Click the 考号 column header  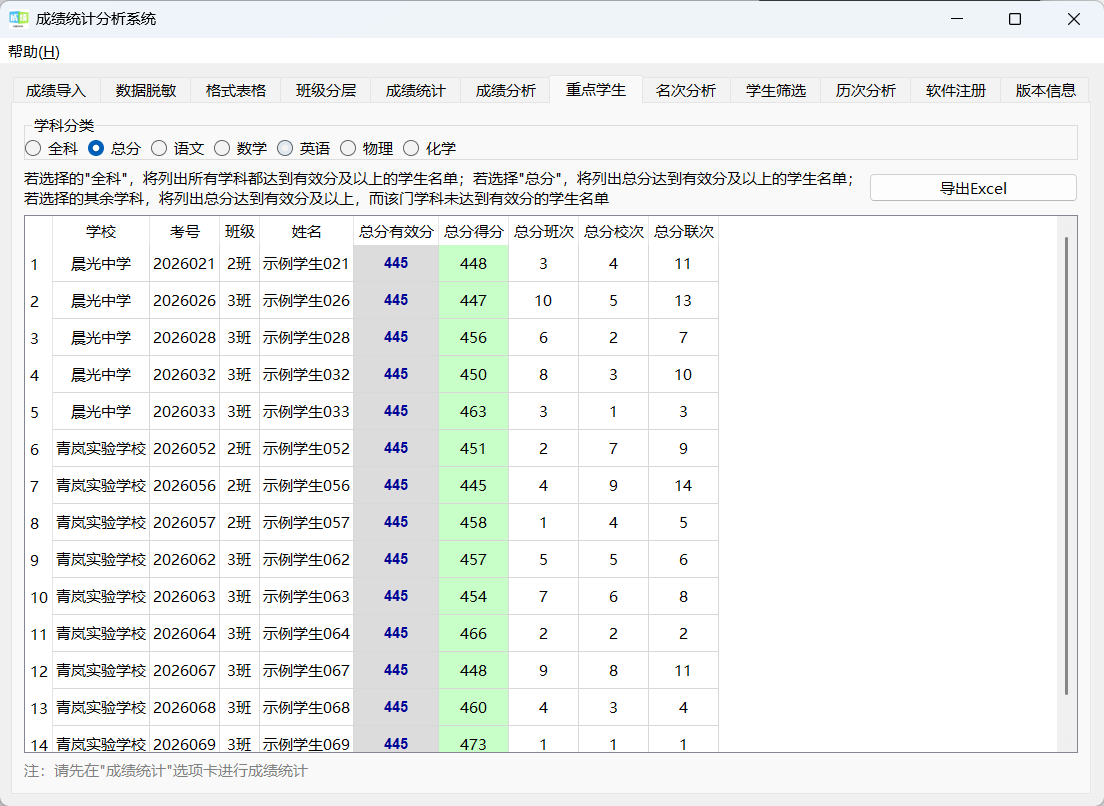184,232
